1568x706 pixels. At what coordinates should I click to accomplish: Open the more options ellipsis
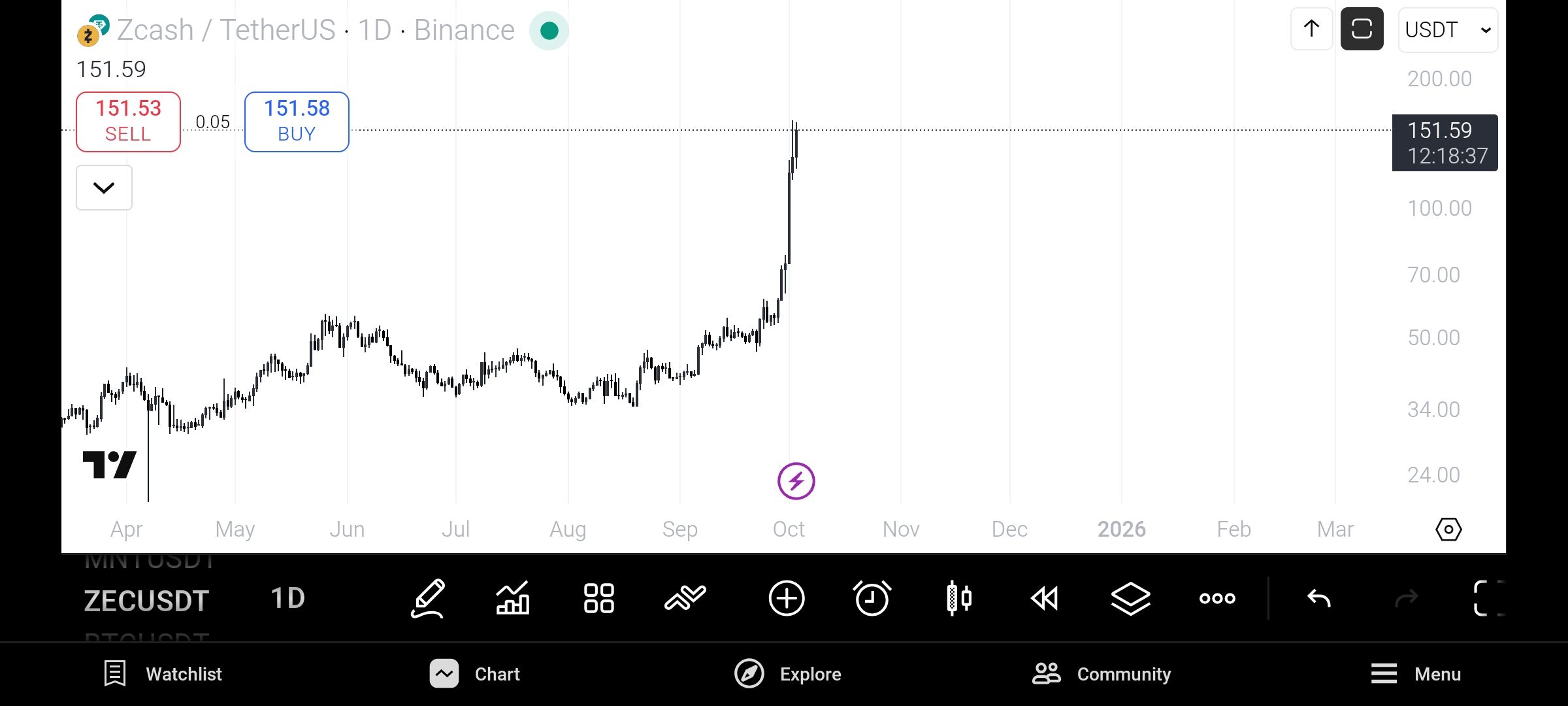pyautogui.click(x=1217, y=598)
